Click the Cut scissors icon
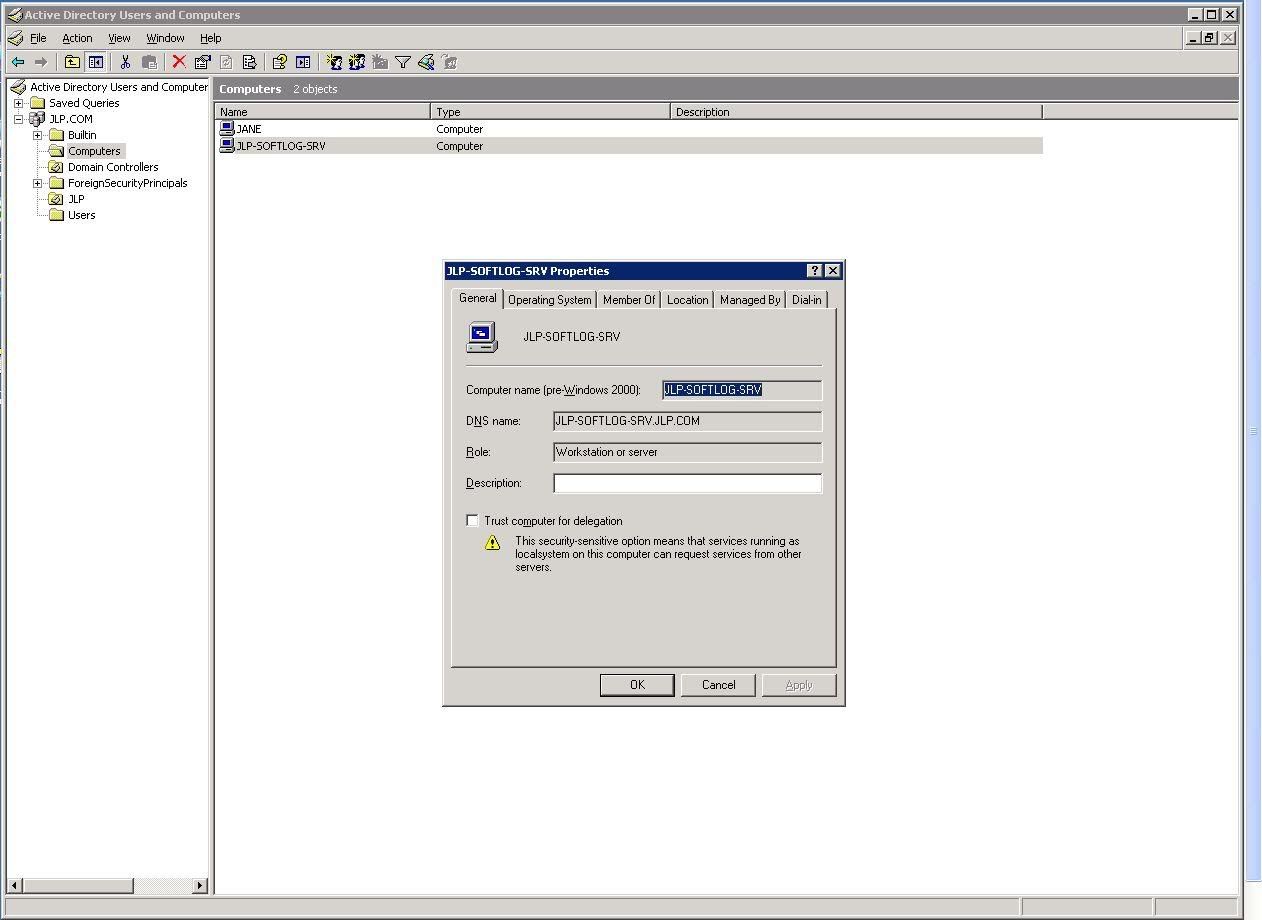The height and width of the screenshot is (920, 1262). (x=125, y=62)
